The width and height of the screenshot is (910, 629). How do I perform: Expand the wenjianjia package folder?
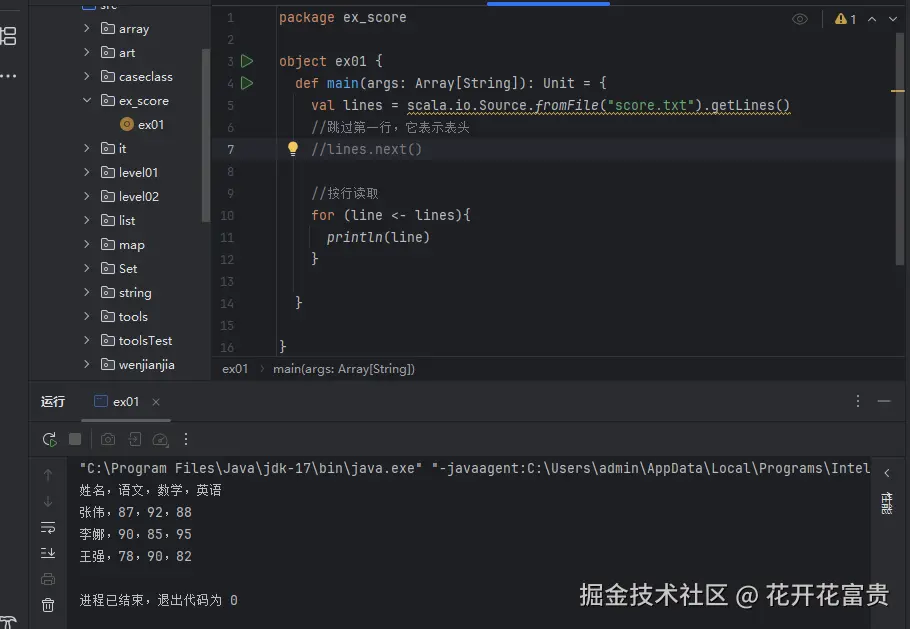click(x=87, y=364)
